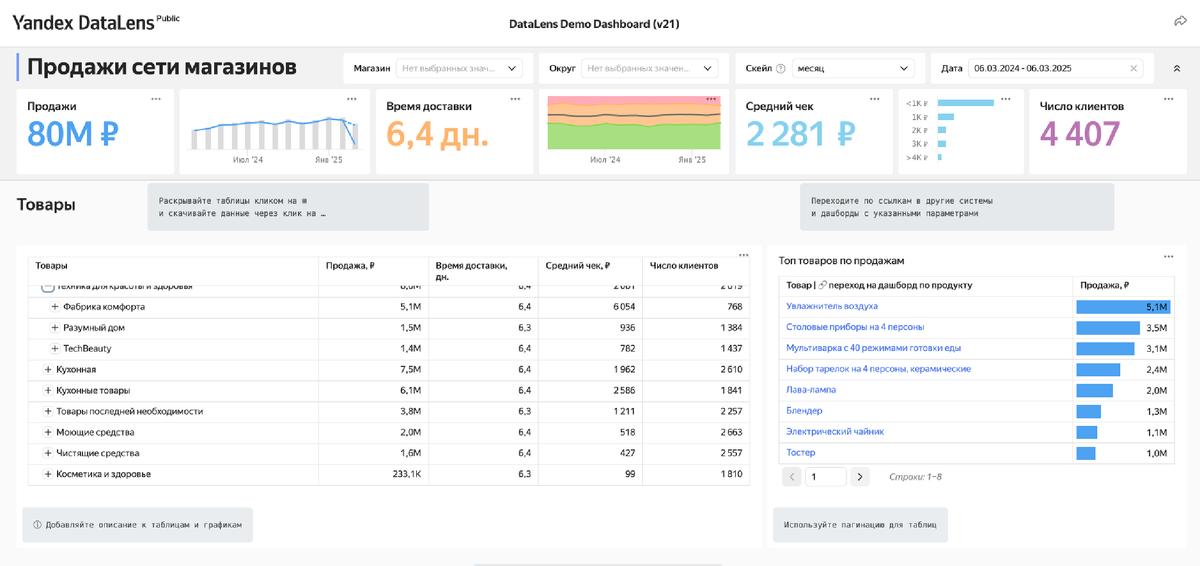Open the Скейл help question-mark icon
This screenshot has height=566, width=1200.
(x=781, y=68)
